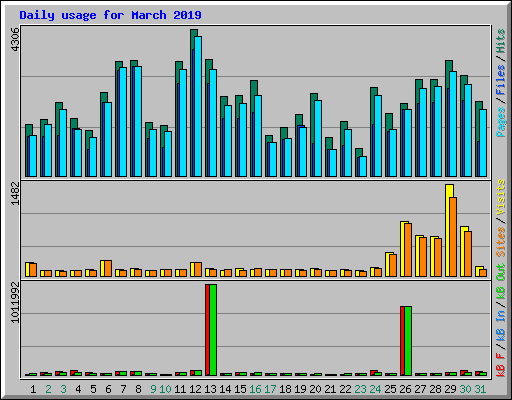Click the cyan pages bar for day 23
Image resolution: width=512 pixels, height=400 pixels.
[x=363, y=166]
